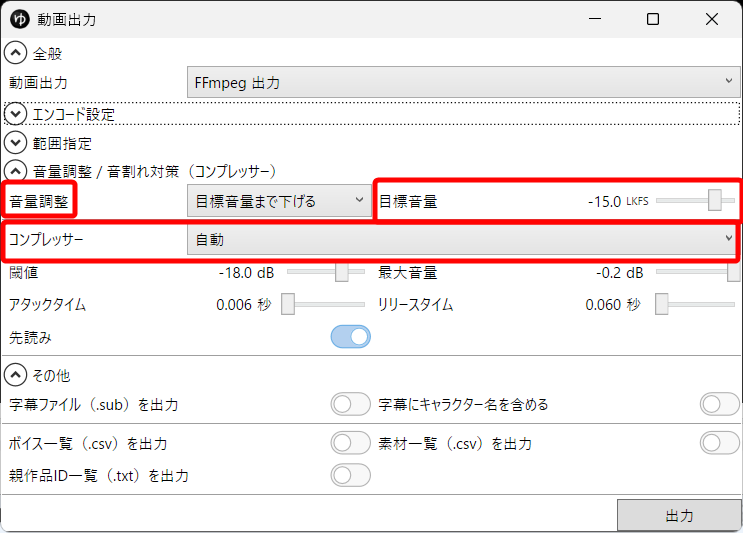743x533 pixels.
Task: Enable 字幕にキャラクター名を含める toggle
Action: pyautogui.click(x=720, y=405)
